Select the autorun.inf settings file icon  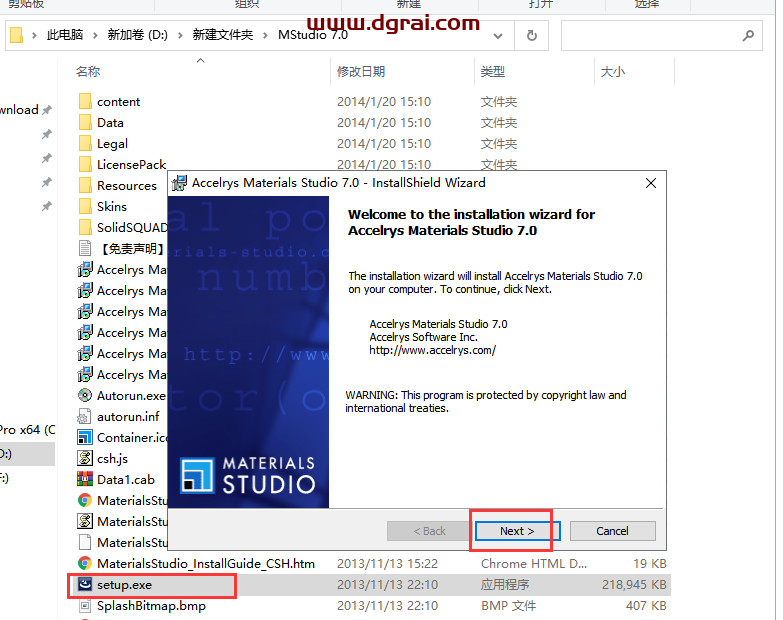pyautogui.click(x=84, y=416)
